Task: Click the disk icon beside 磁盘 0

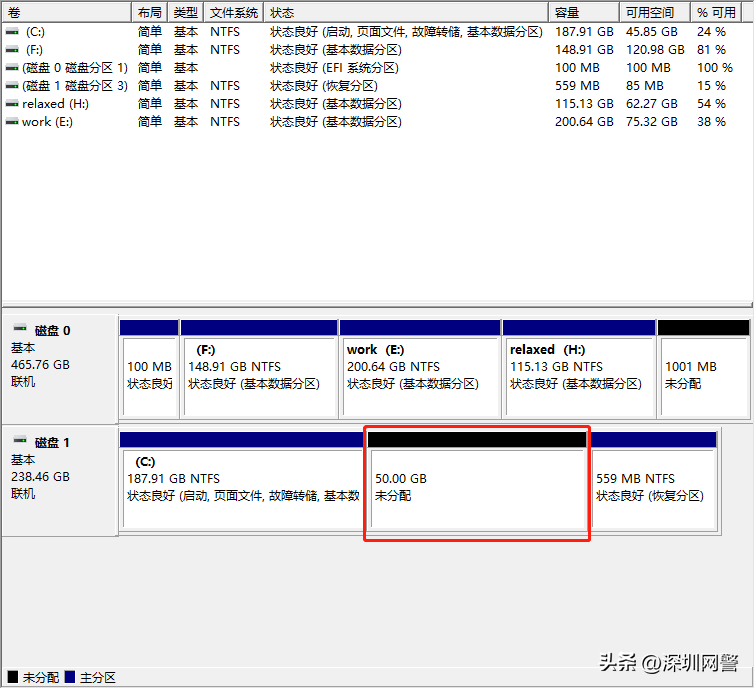Action: tap(20, 328)
